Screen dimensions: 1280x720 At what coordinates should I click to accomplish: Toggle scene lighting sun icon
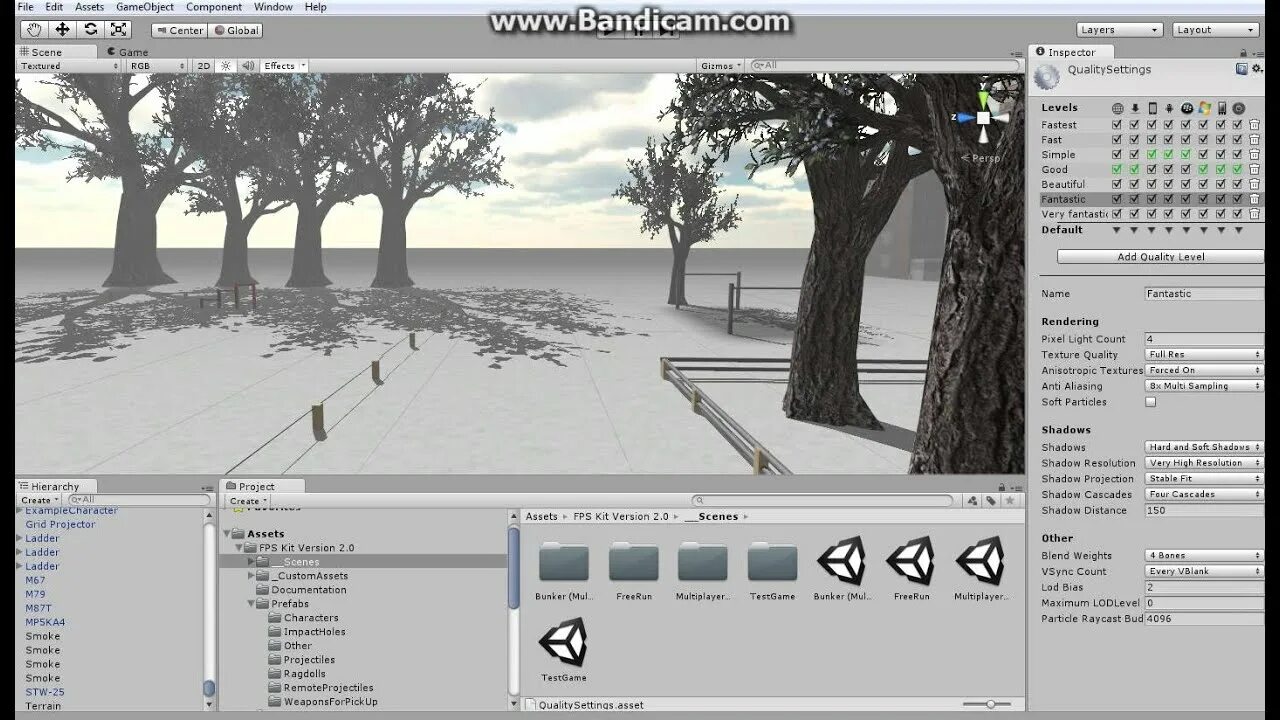(226, 66)
